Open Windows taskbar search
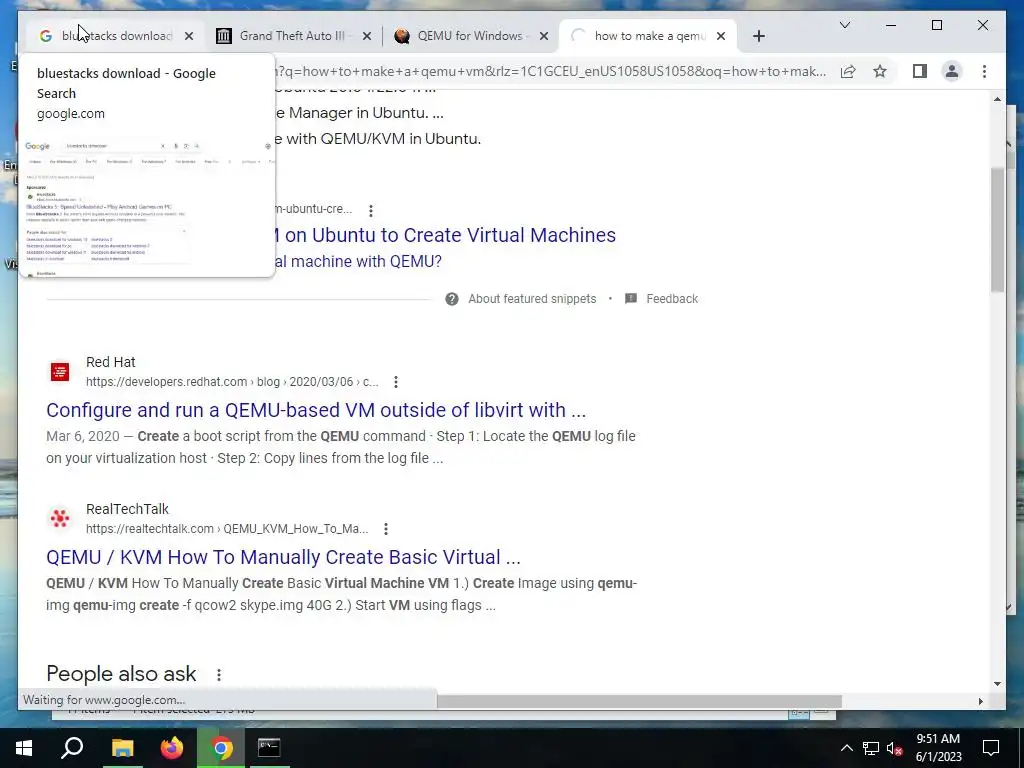The width and height of the screenshot is (1024, 768). click(72, 748)
